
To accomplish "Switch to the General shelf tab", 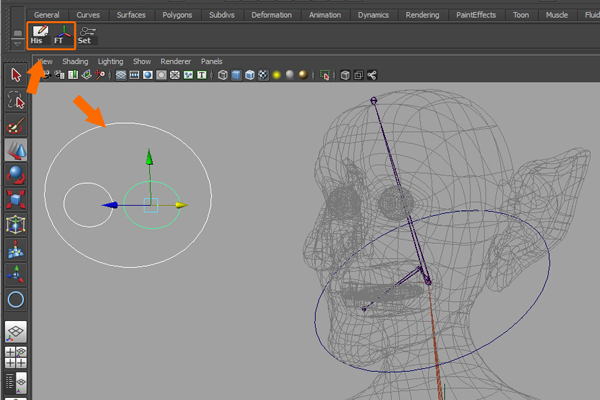I will tap(47, 15).
